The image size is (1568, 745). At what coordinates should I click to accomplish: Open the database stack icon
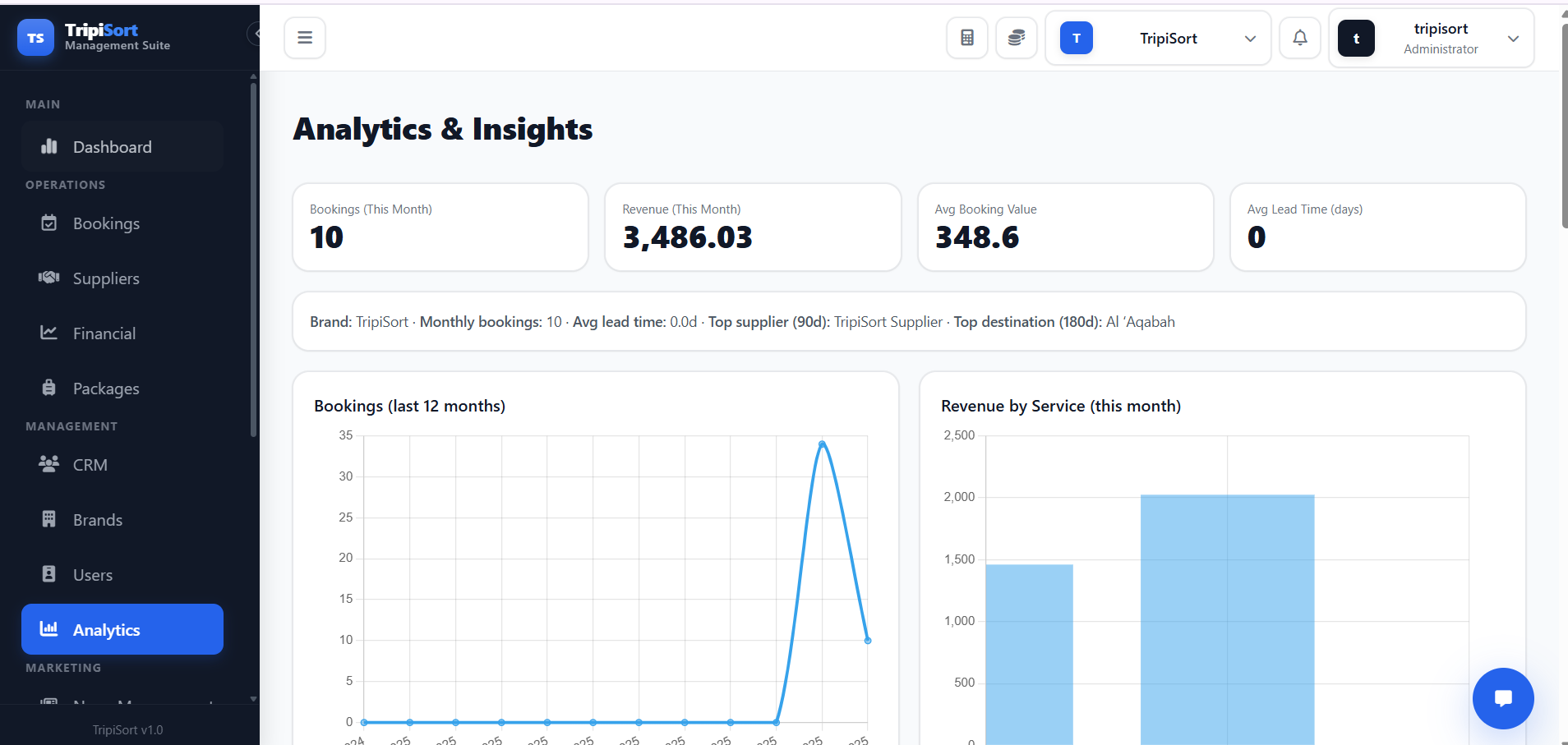[1017, 38]
